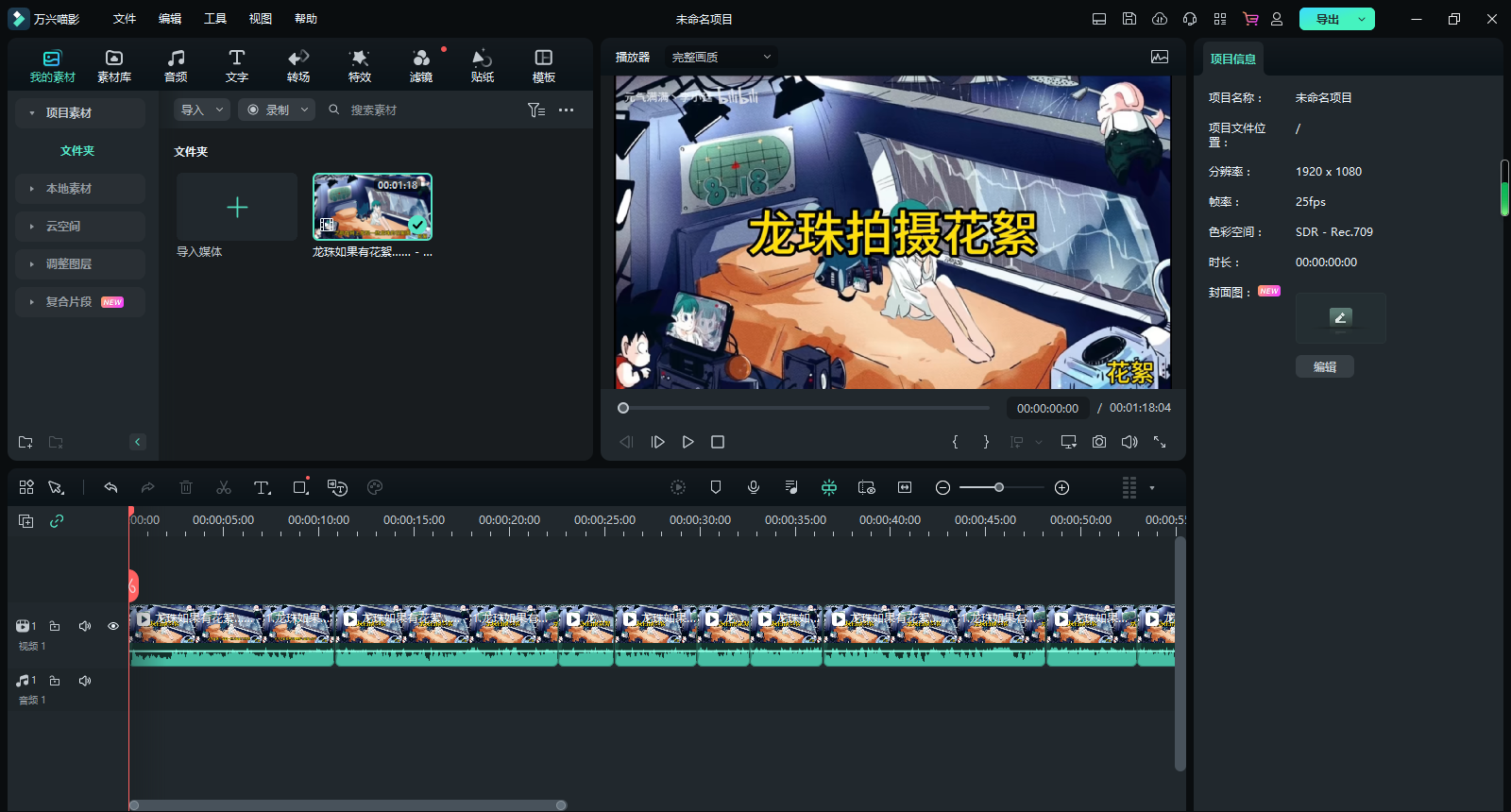The height and width of the screenshot is (812, 1511).
Task: Click the timeline zoom slider handle
Action: tap(998, 487)
